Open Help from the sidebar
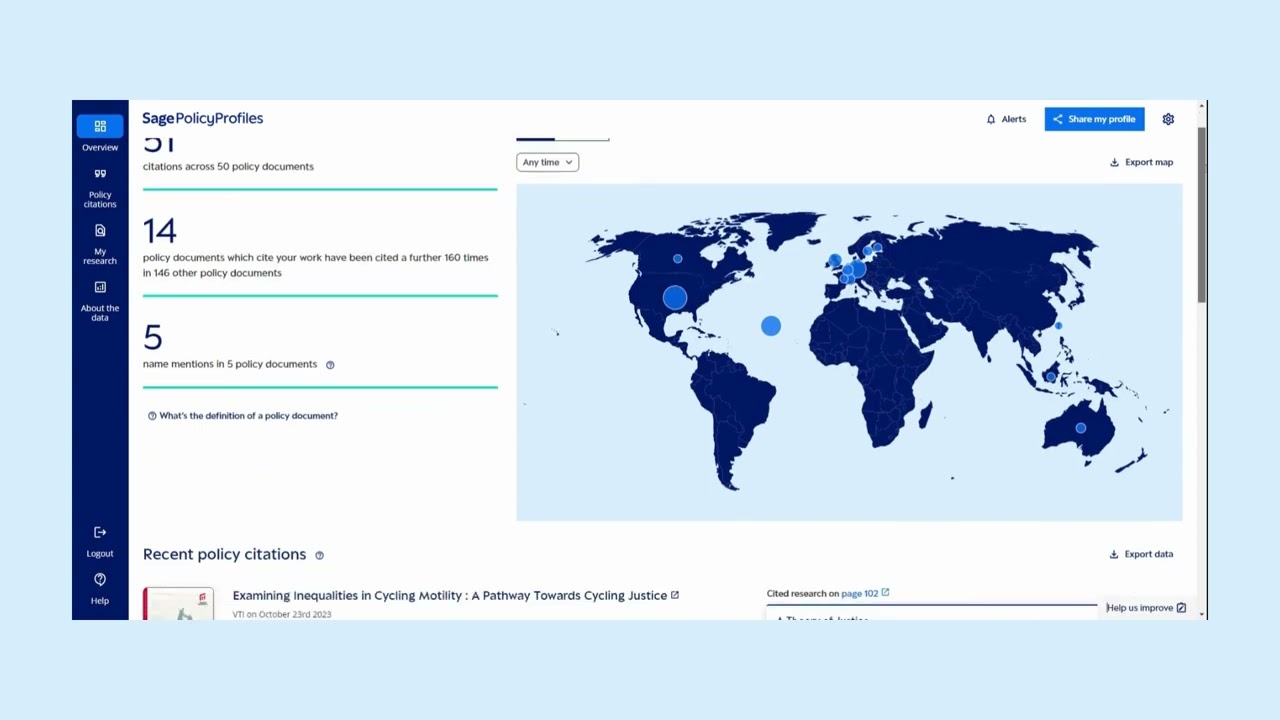 pyautogui.click(x=100, y=588)
